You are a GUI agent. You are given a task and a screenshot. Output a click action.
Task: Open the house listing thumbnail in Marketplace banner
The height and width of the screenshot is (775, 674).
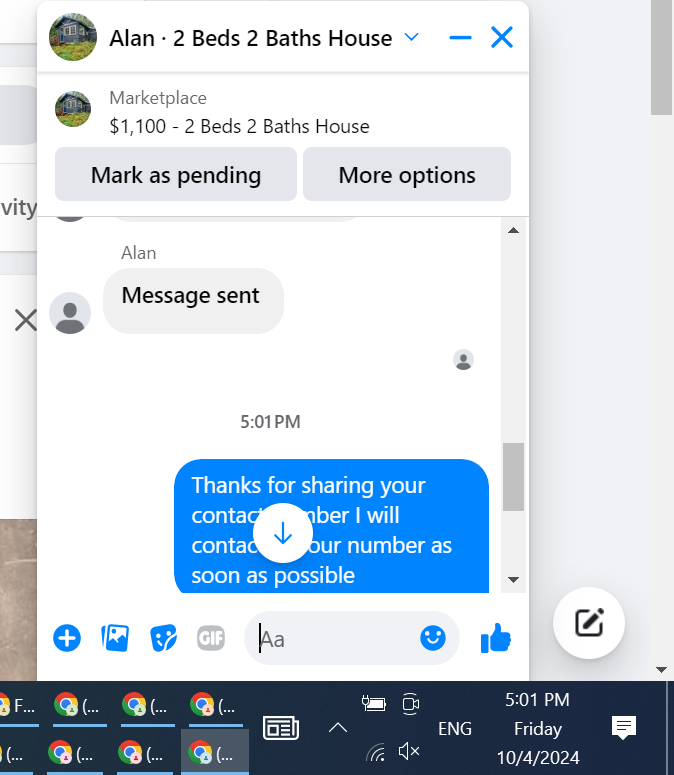click(73, 109)
